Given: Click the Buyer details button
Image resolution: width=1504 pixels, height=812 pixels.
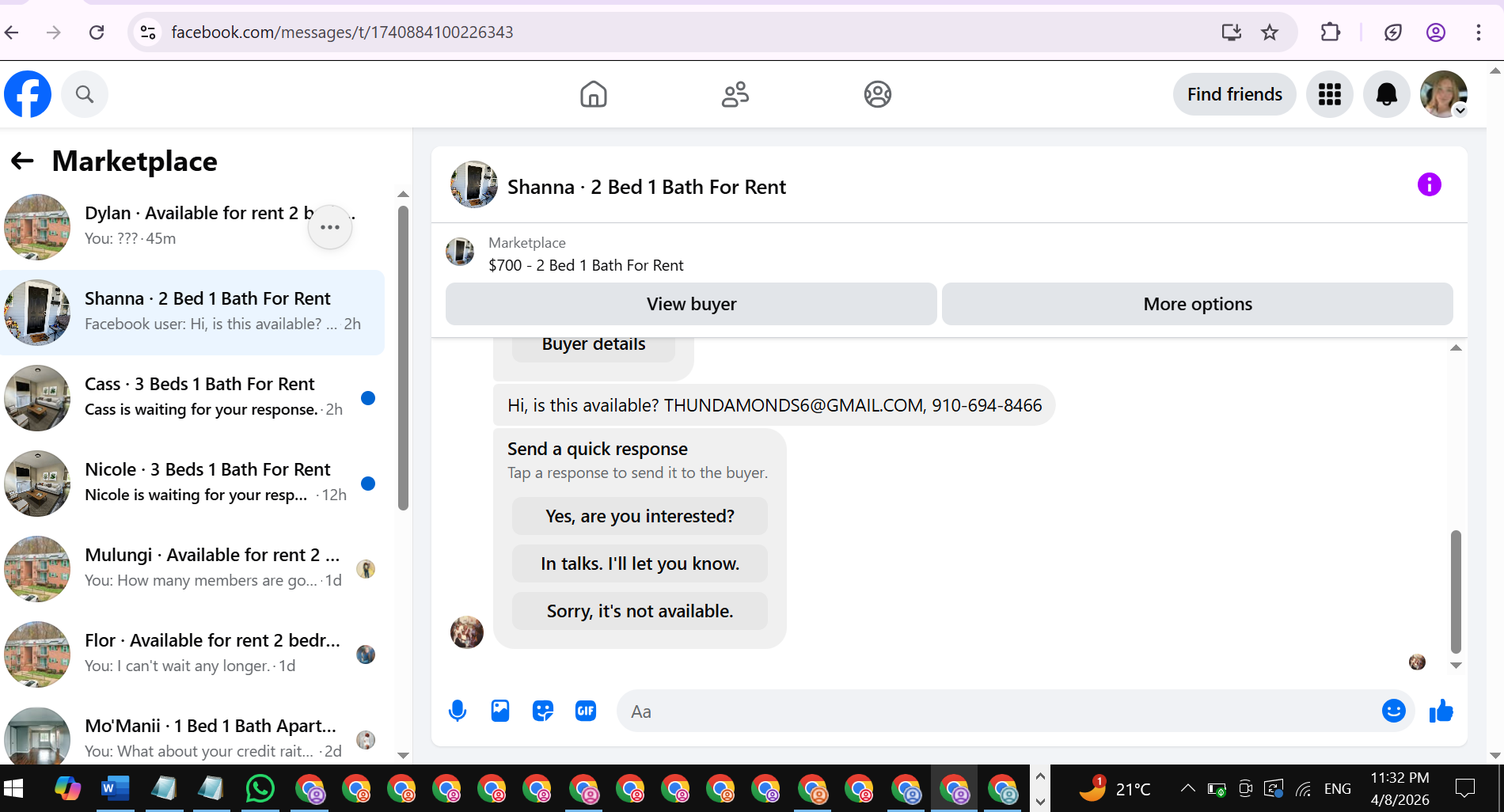Looking at the screenshot, I should click(594, 345).
